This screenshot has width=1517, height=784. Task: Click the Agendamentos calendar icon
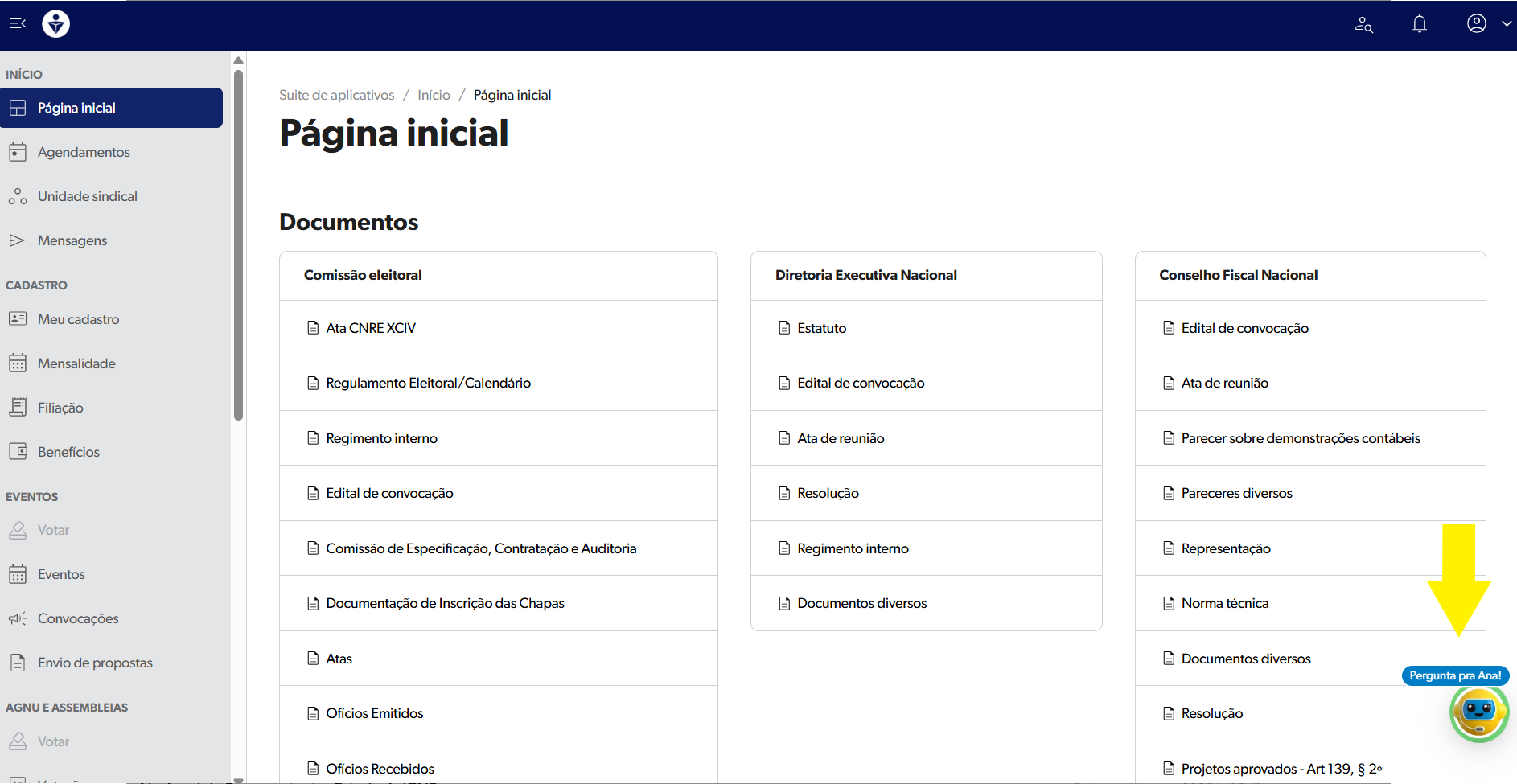click(x=18, y=152)
